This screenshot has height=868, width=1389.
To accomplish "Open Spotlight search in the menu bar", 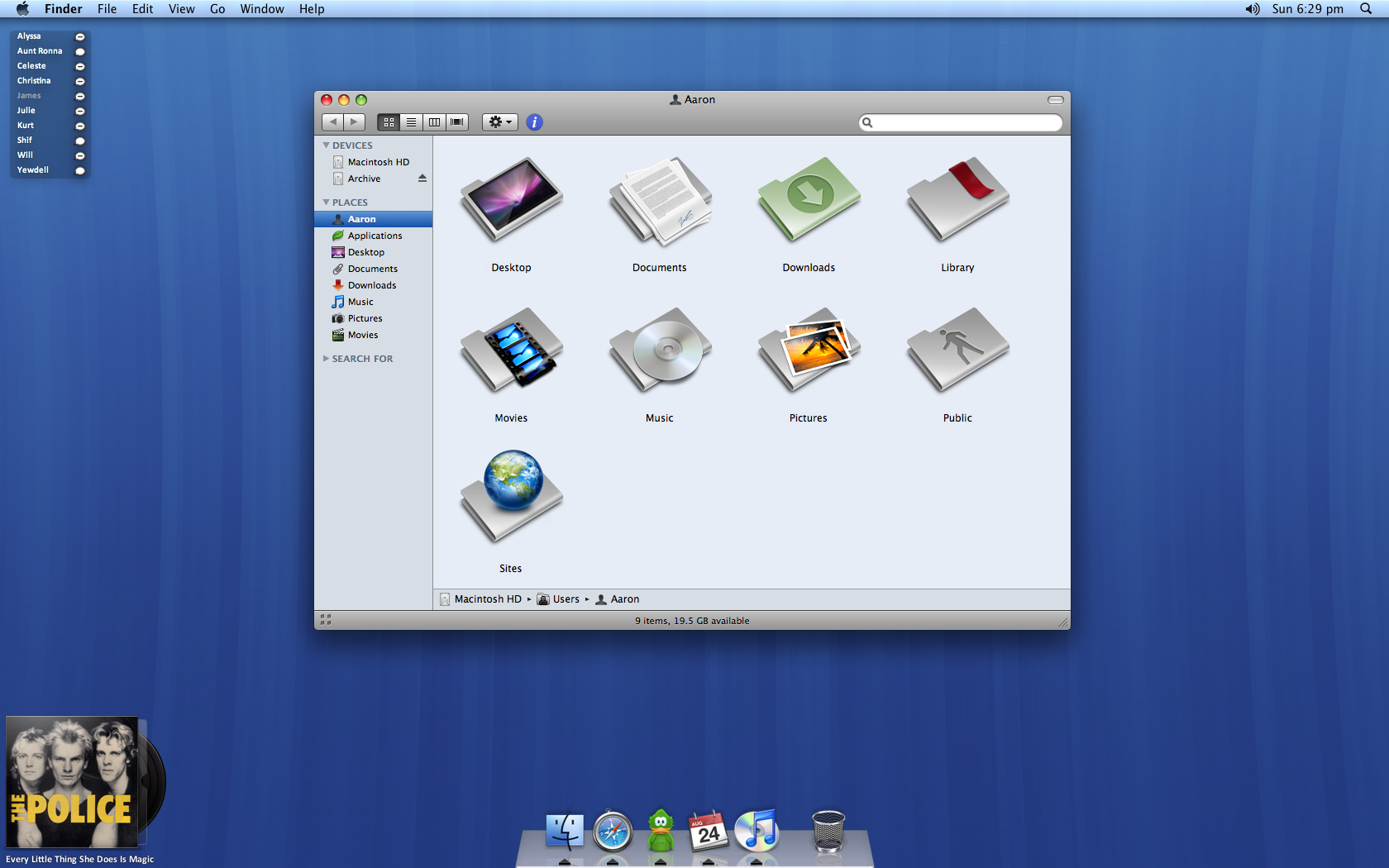I will pyautogui.click(x=1366, y=9).
